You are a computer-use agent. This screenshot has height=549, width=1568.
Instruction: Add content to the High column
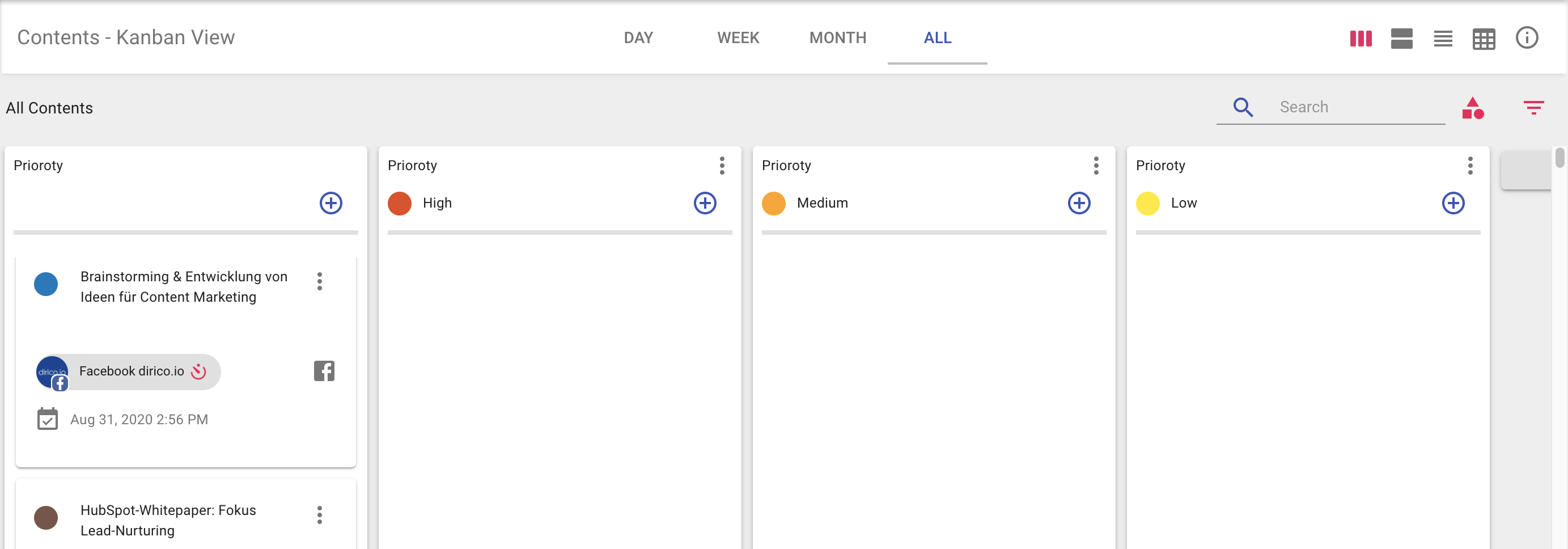pos(705,202)
